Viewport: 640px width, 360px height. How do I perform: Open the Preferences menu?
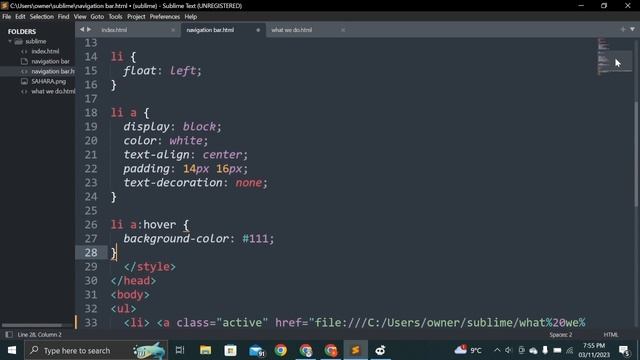tap(164, 17)
